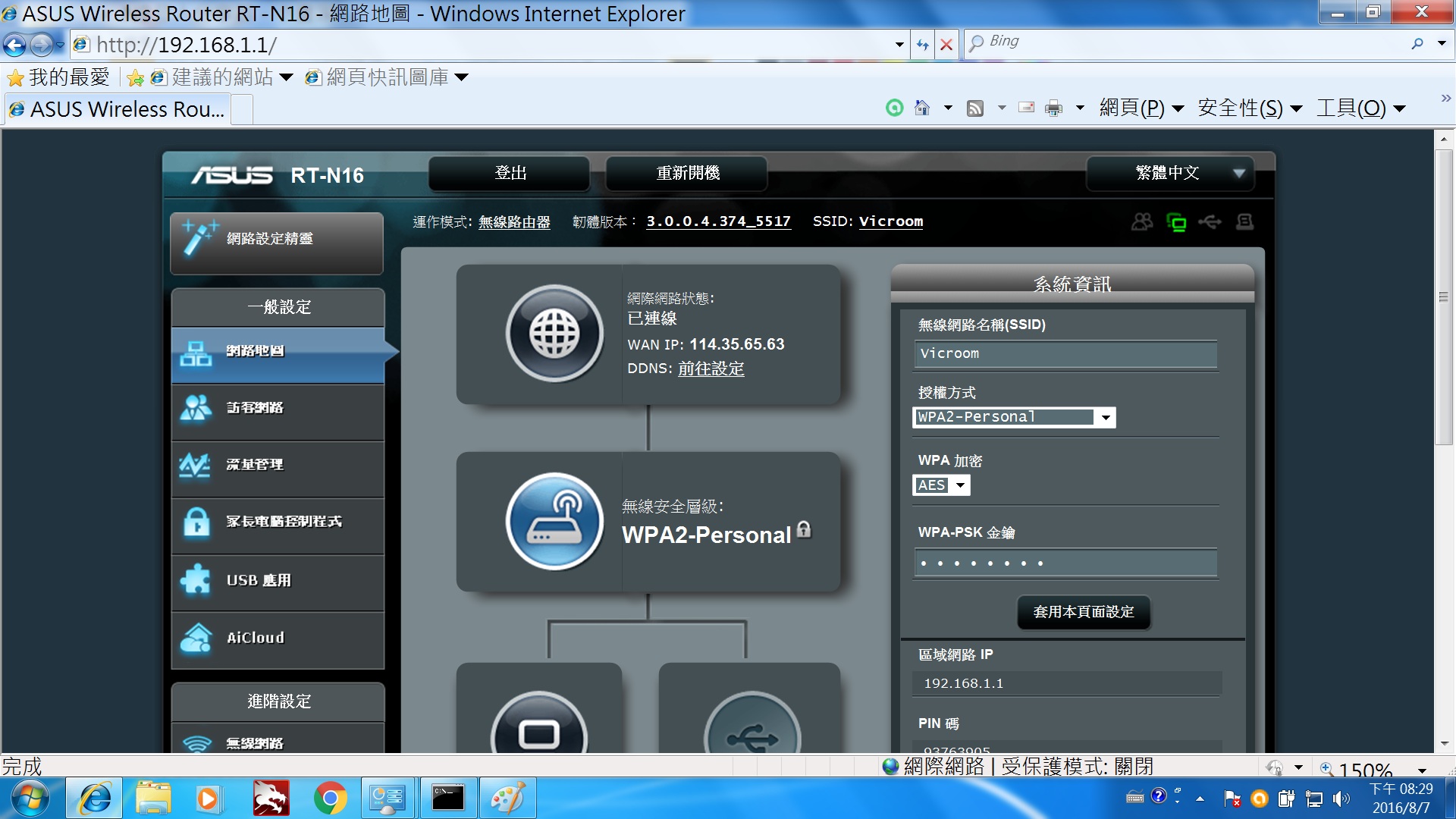Click the volume speaker tray icon
This screenshot has width=1456, height=819.
pos(1341,799)
